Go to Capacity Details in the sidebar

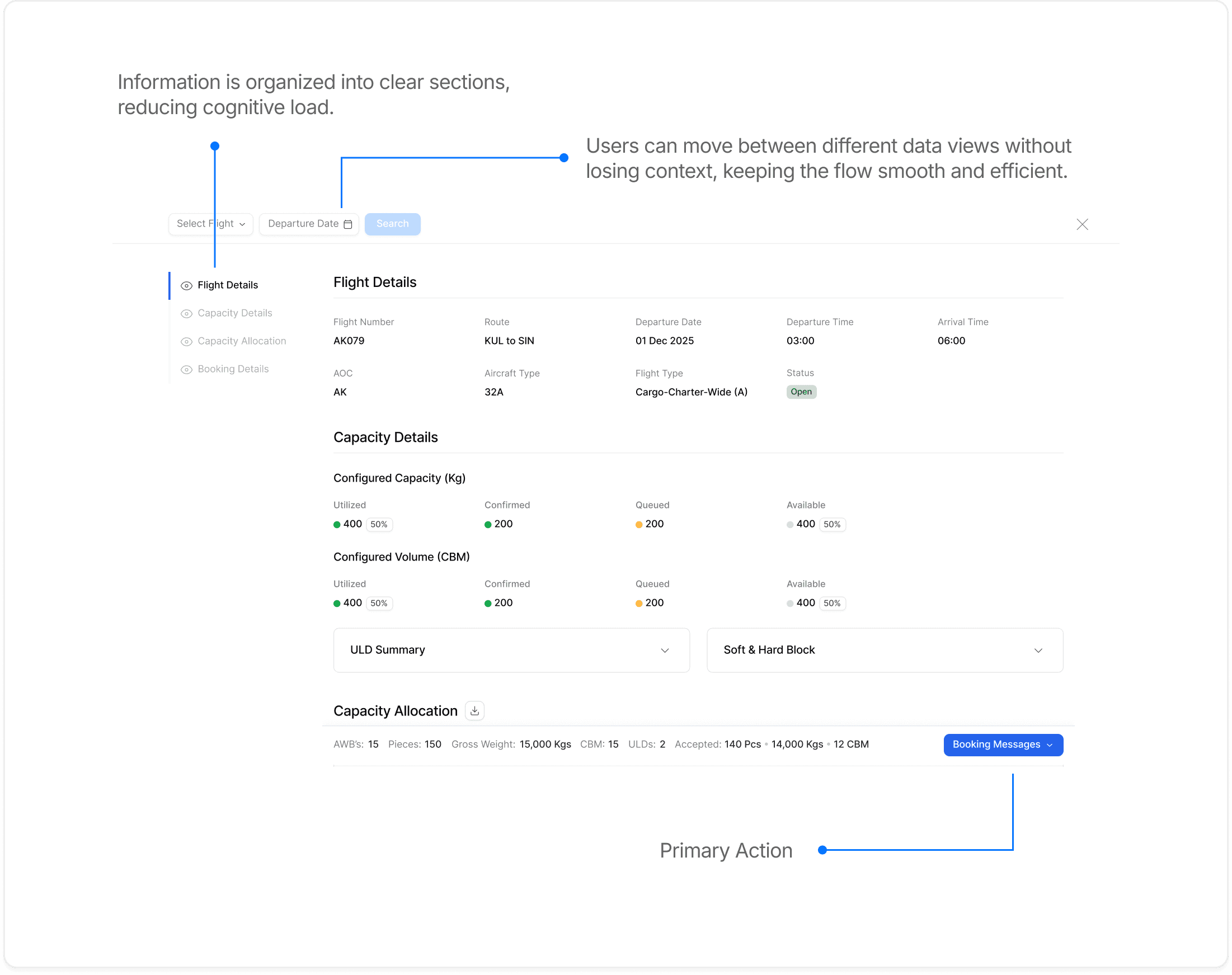point(234,313)
